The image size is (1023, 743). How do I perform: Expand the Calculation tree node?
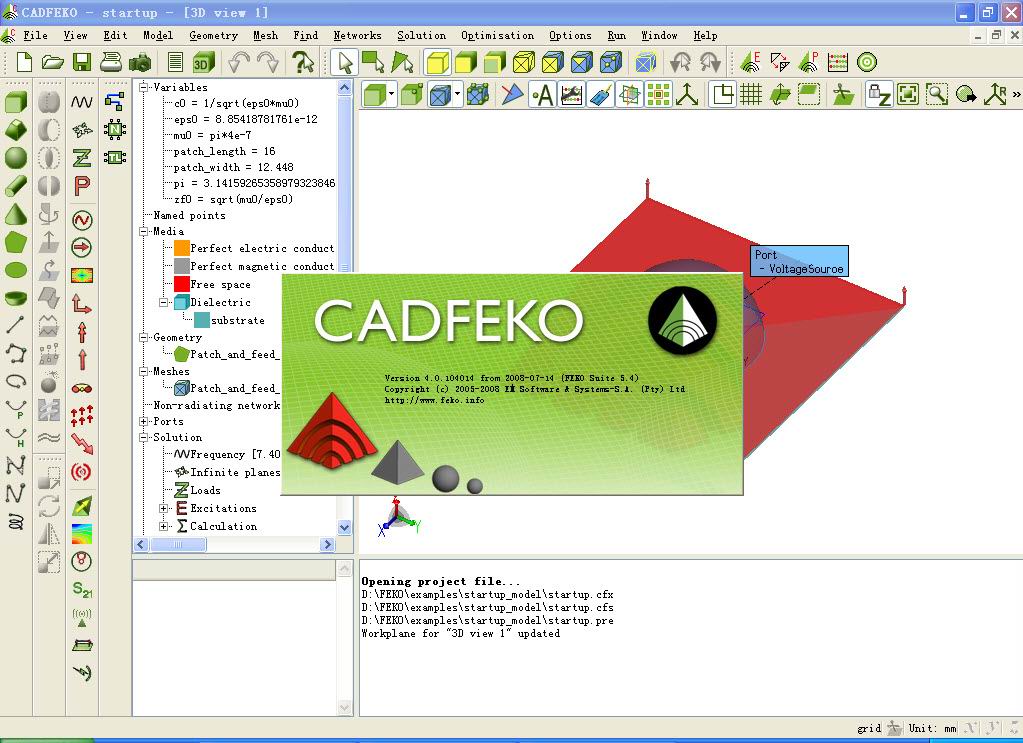164,526
